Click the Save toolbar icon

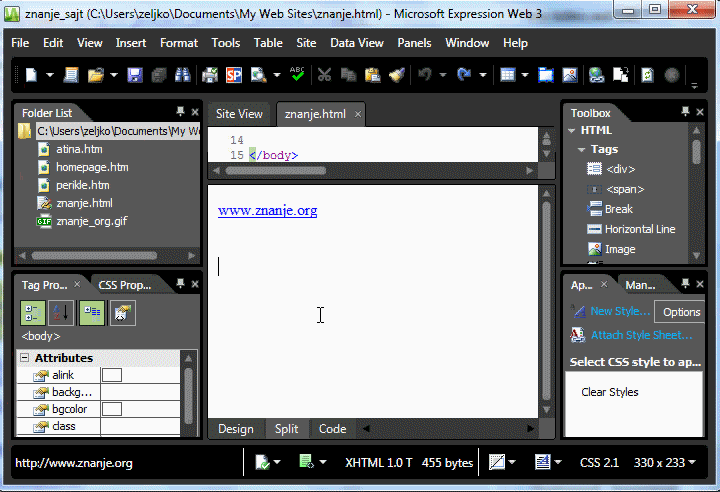click(135, 75)
